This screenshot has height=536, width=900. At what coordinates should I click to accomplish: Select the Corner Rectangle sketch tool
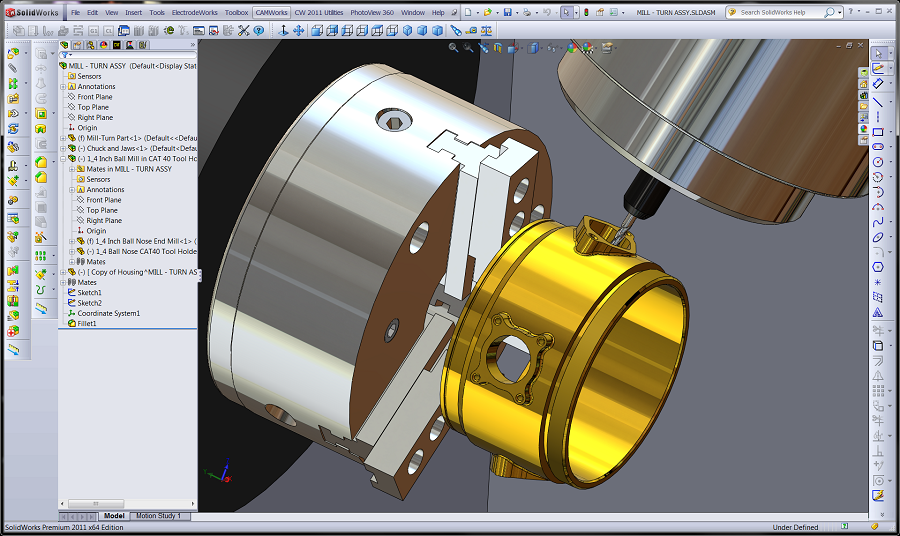878,131
